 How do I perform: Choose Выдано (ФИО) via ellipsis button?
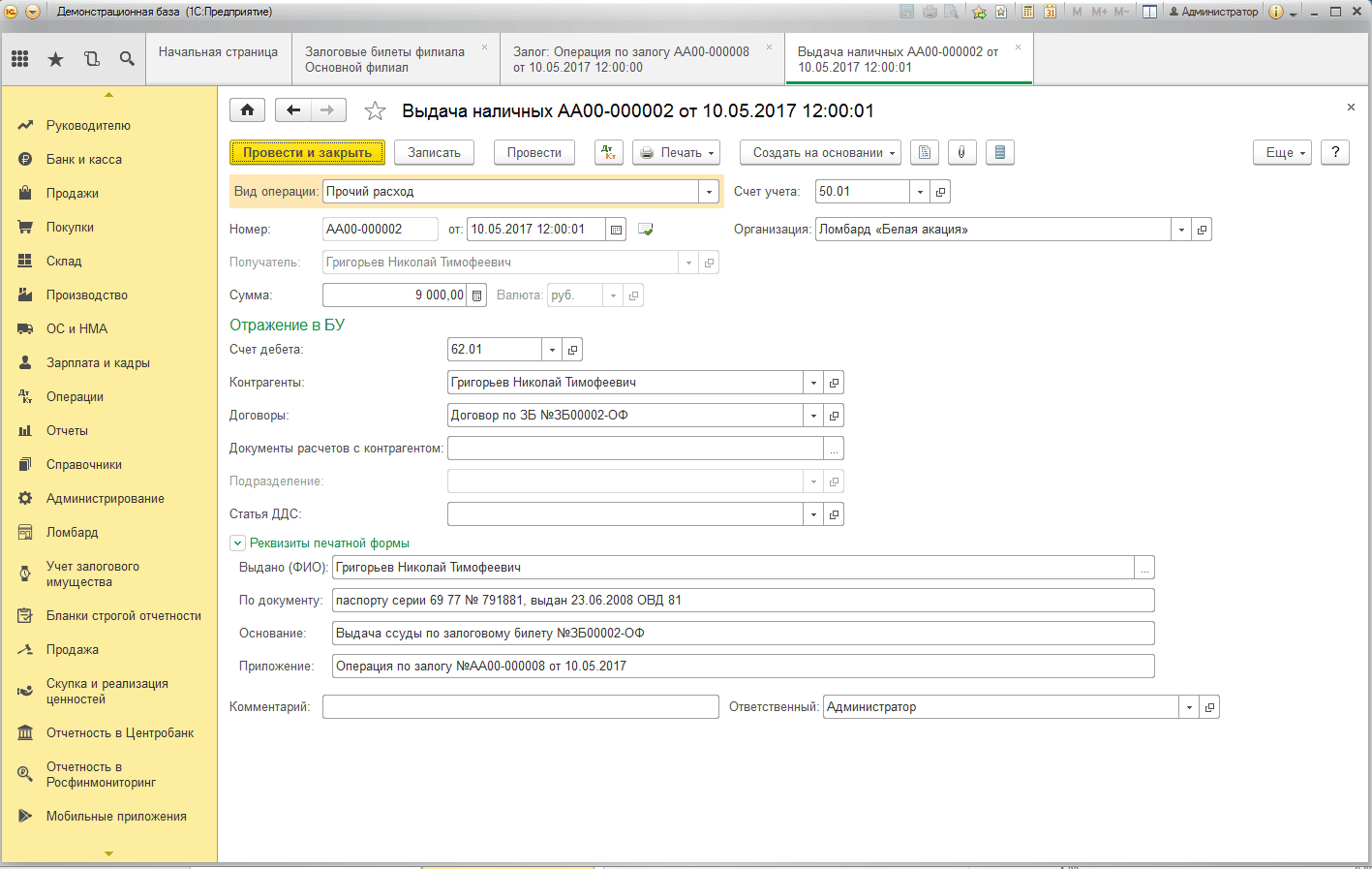click(1144, 568)
